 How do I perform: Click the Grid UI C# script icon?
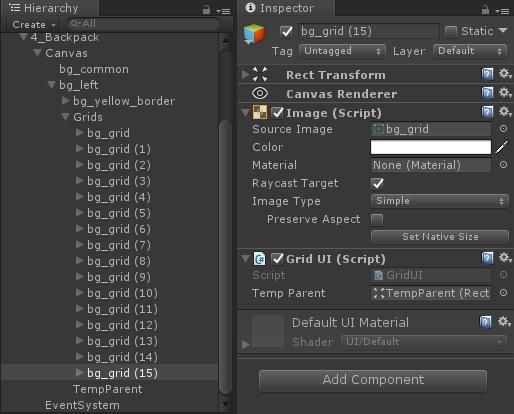coord(260,259)
